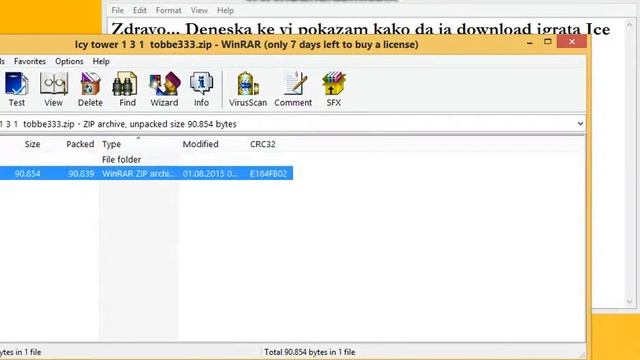Sort by the Modified column header
This screenshot has width=640, height=360.
point(200,144)
